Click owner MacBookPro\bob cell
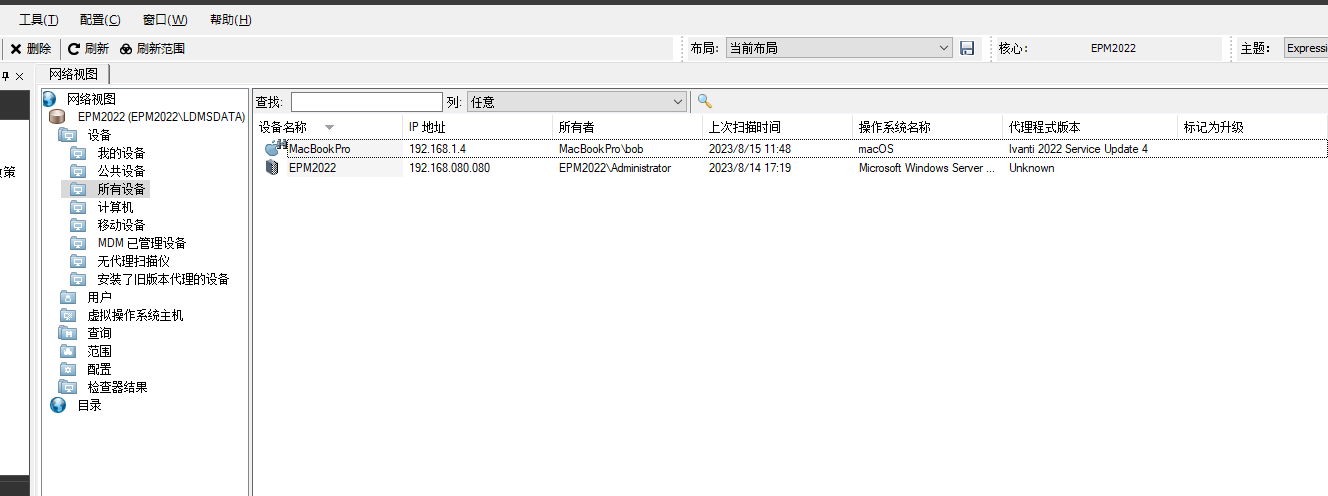 click(x=601, y=148)
